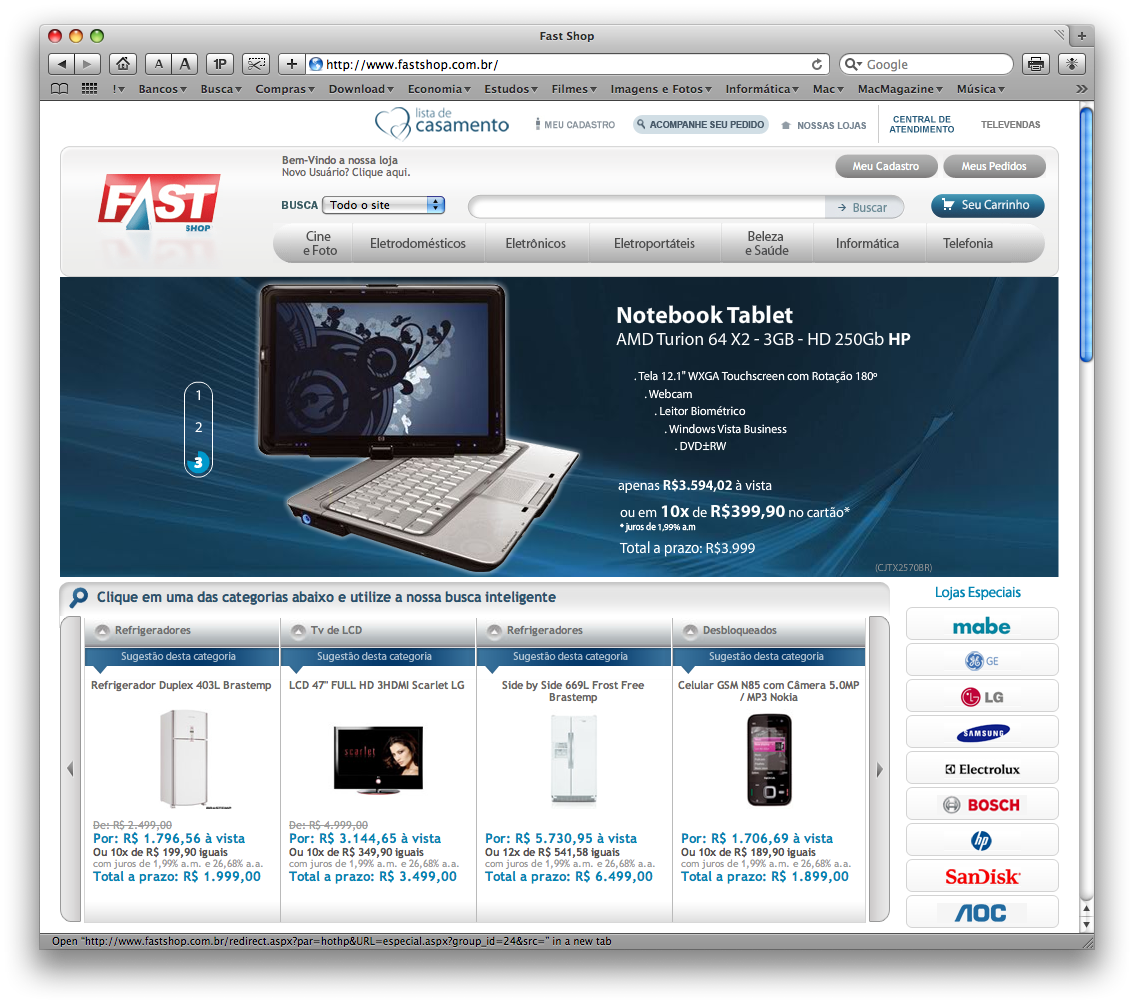Viewport: 1134px width, 1004px height.
Task: Select banner slide 1 indicator
Action: click(198, 395)
